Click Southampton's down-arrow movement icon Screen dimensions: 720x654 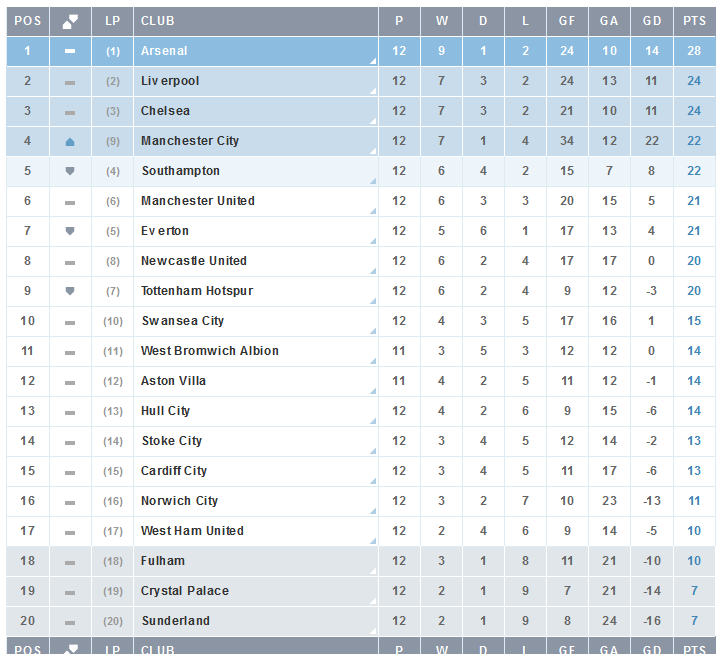(x=70, y=171)
